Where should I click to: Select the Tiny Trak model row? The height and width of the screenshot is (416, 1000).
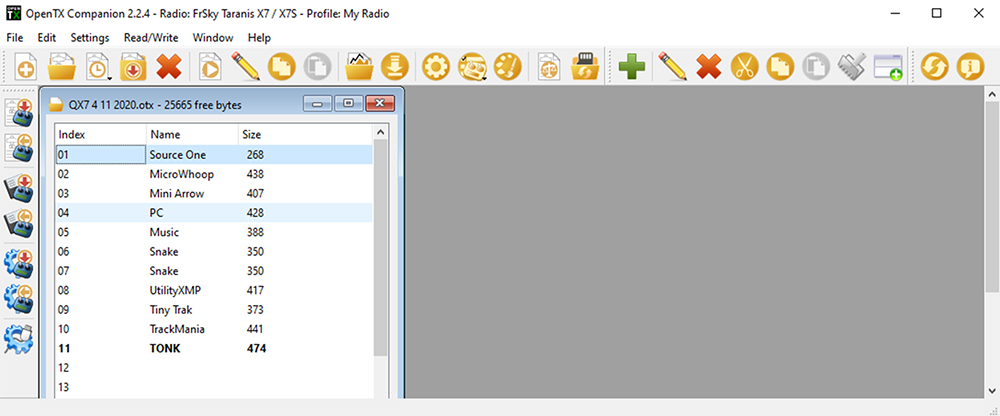click(214, 309)
